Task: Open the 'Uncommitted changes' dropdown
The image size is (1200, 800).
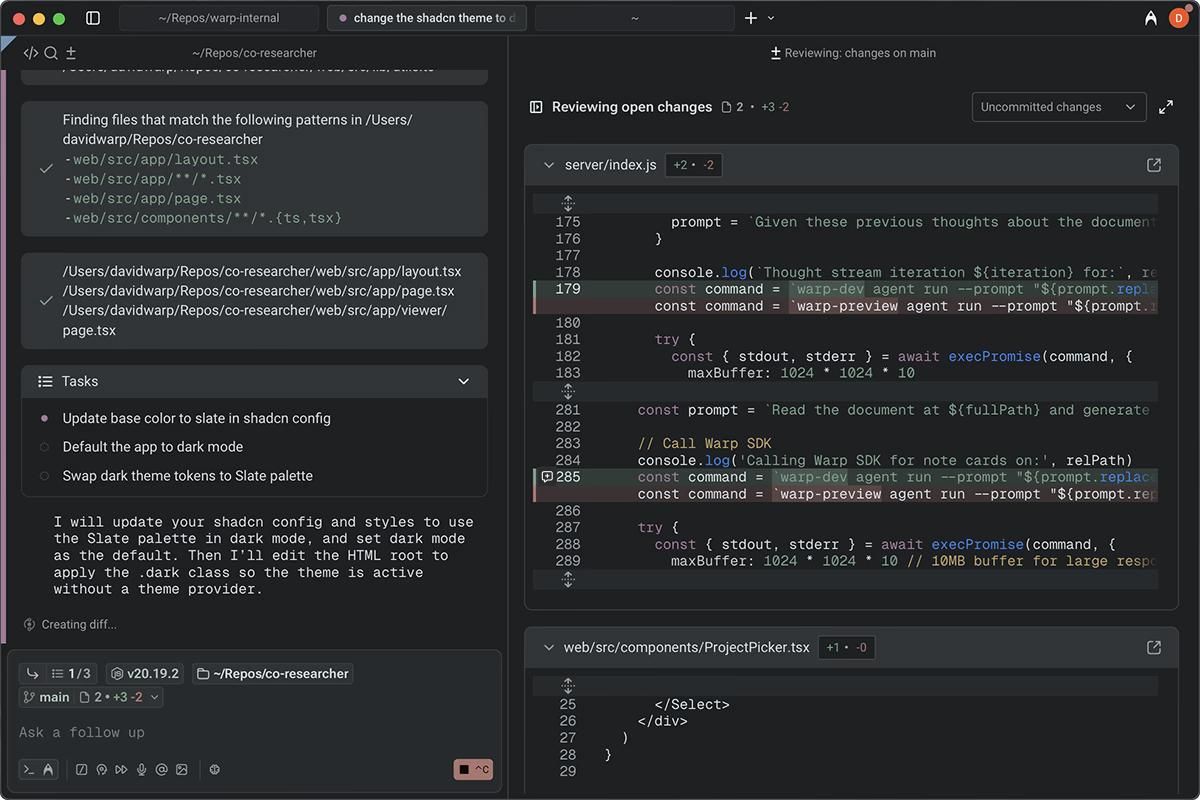Action: pyautogui.click(x=1058, y=107)
